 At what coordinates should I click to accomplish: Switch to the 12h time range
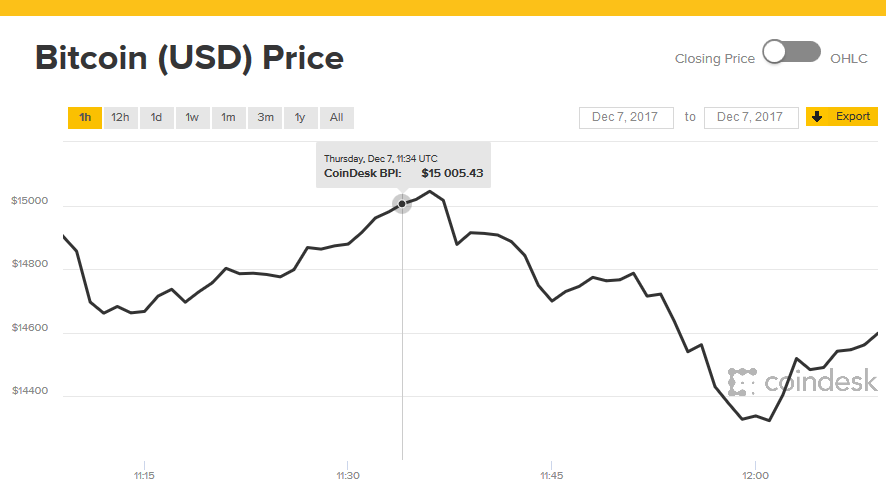tap(120, 118)
